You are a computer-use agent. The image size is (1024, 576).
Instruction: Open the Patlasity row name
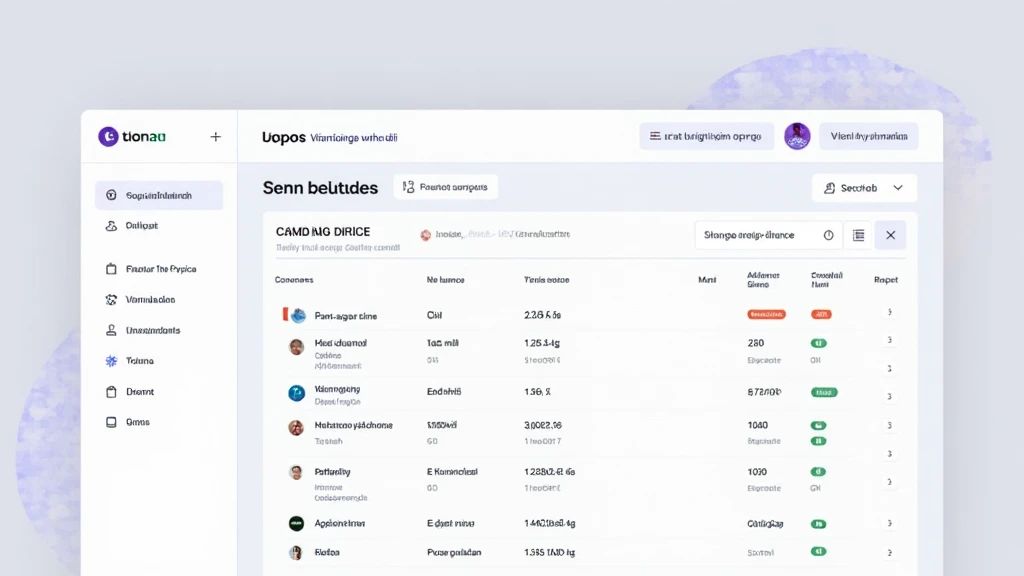pyautogui.click(x=332, y=472)
